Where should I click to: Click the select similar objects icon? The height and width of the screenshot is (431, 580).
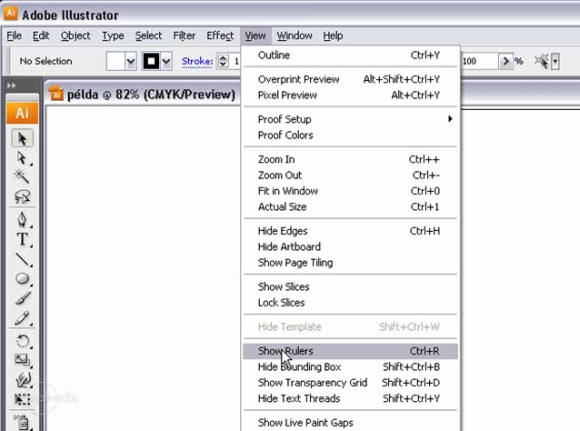542,61
